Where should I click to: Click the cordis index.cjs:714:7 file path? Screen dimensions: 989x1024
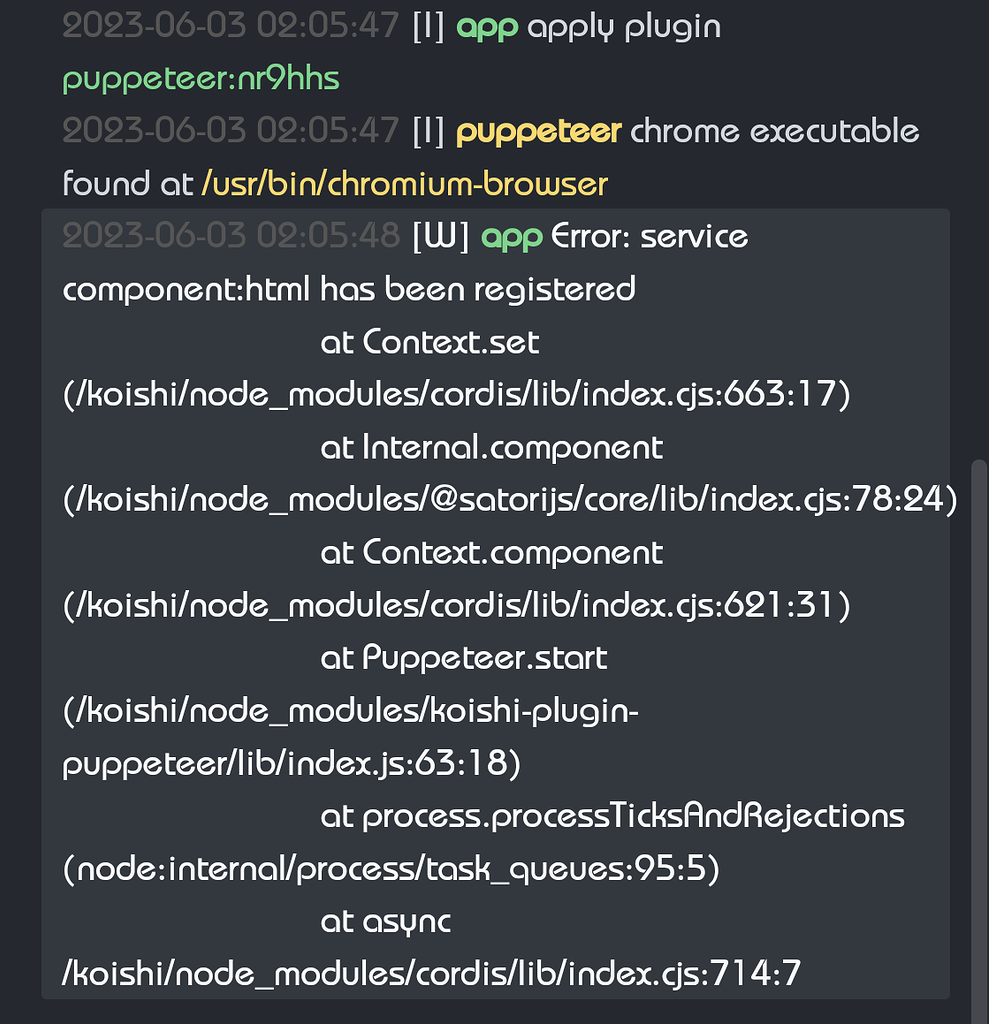click(432, 973)
